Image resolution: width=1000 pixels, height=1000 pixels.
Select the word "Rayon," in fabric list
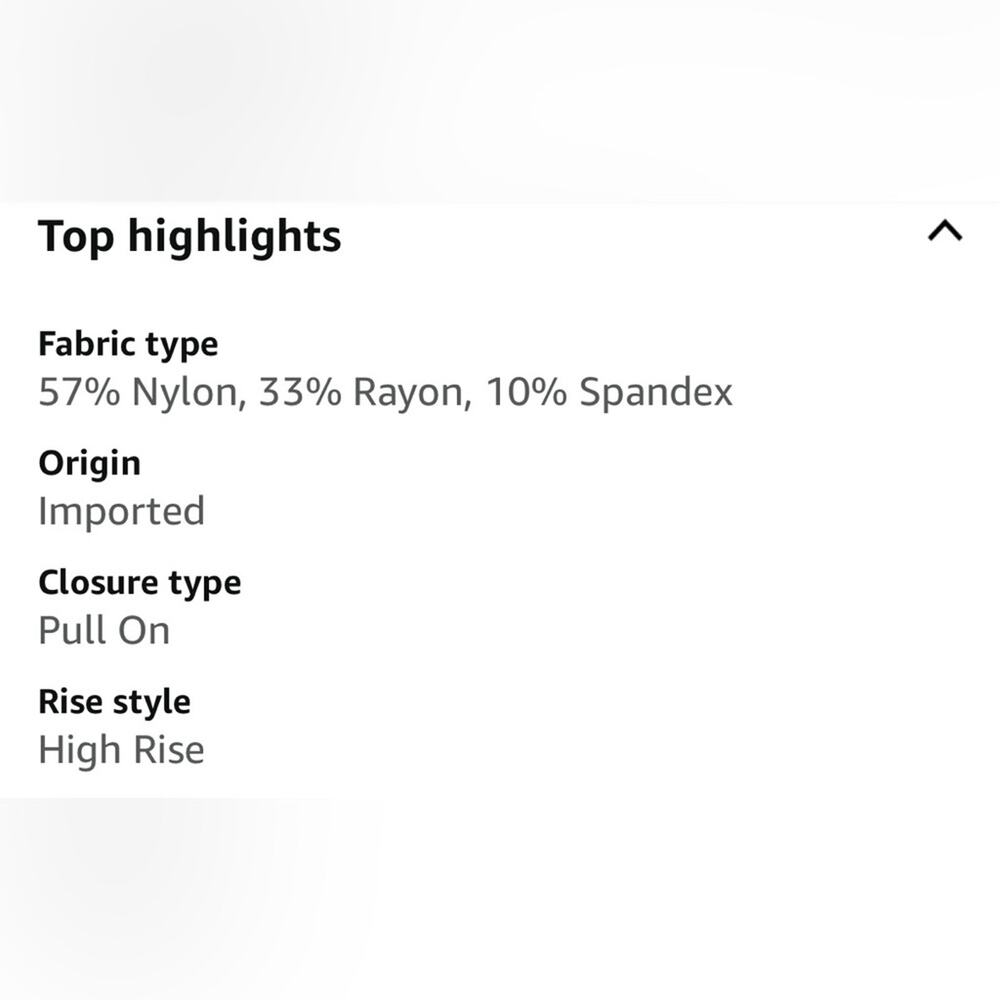[413, 393]
